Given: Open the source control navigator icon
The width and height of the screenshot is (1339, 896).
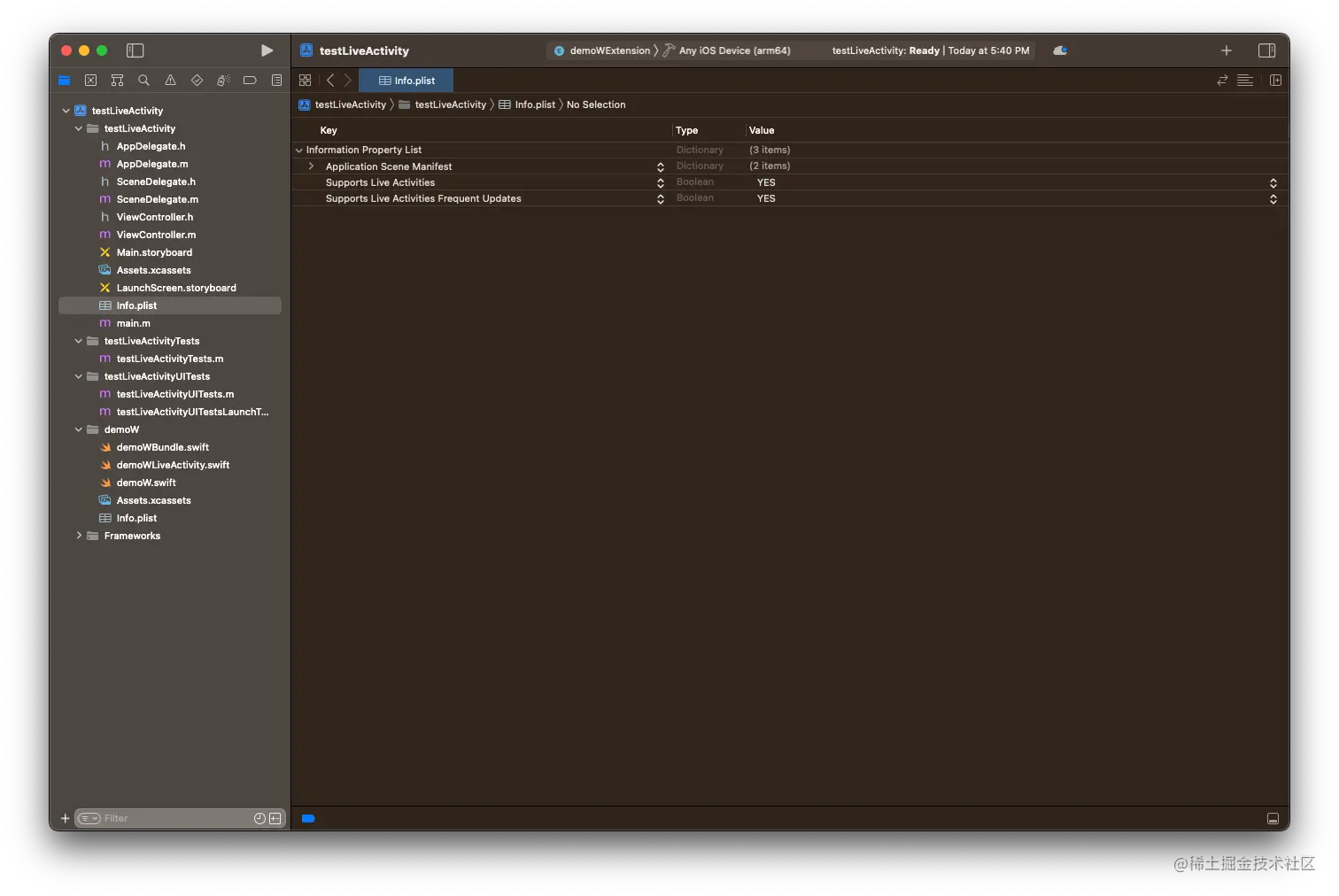Looking at the screenshot, I should [90, 81].
